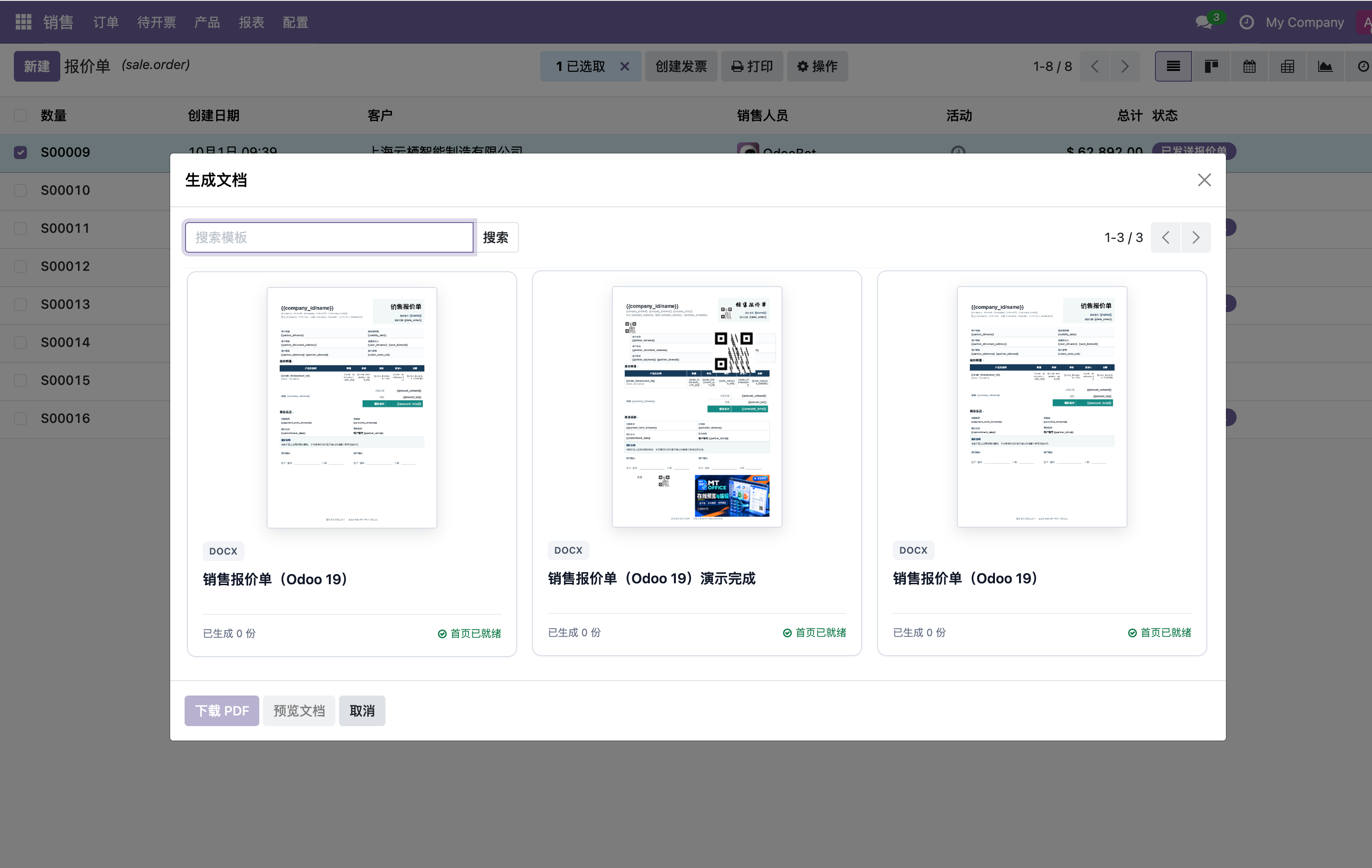Open the activities clock icon beside My Company
Image resolution: width=1372 pixels, height=868 pixels.
point(1246,22)
